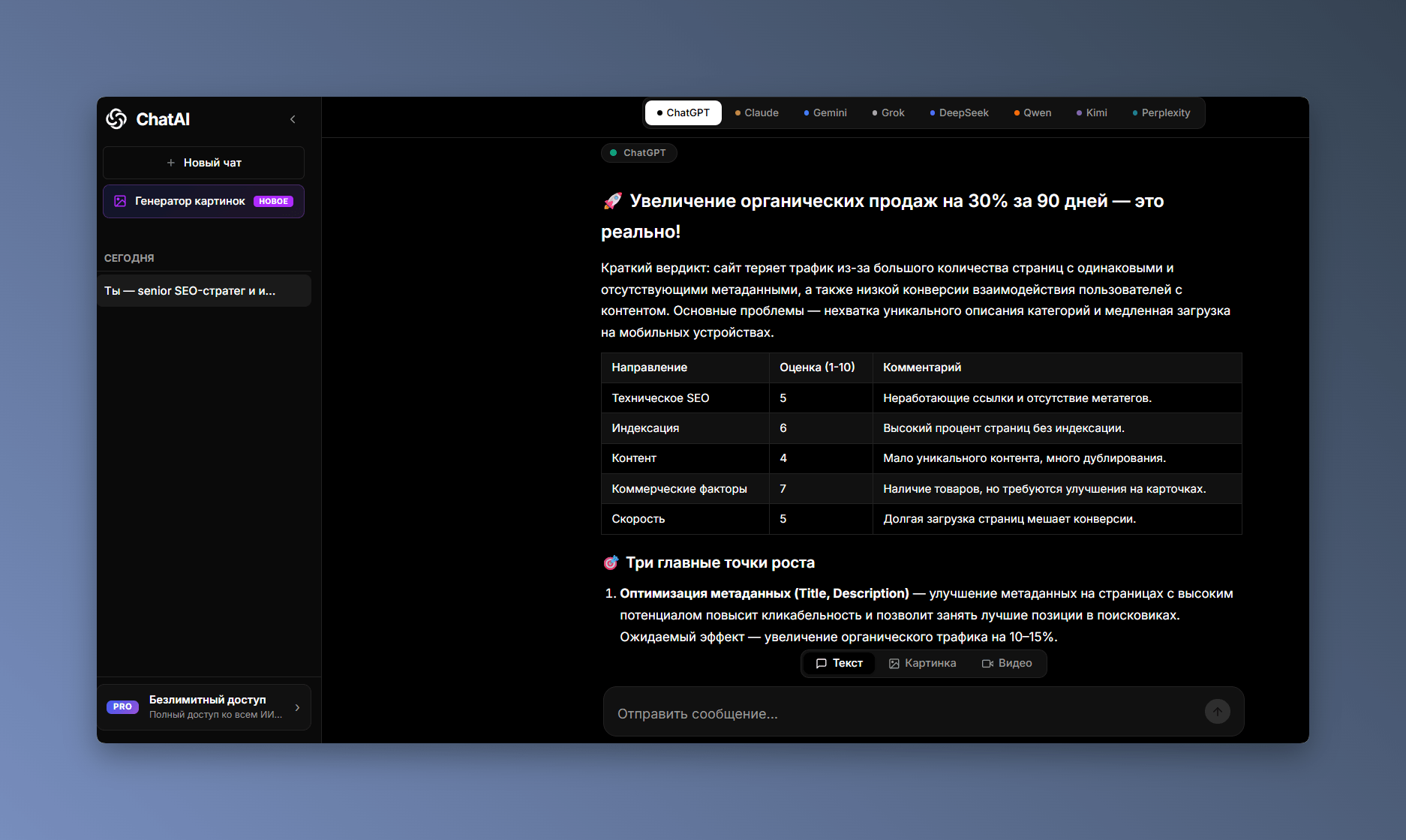
Task: Open Генератор картинок
Action: click(203, 201)
